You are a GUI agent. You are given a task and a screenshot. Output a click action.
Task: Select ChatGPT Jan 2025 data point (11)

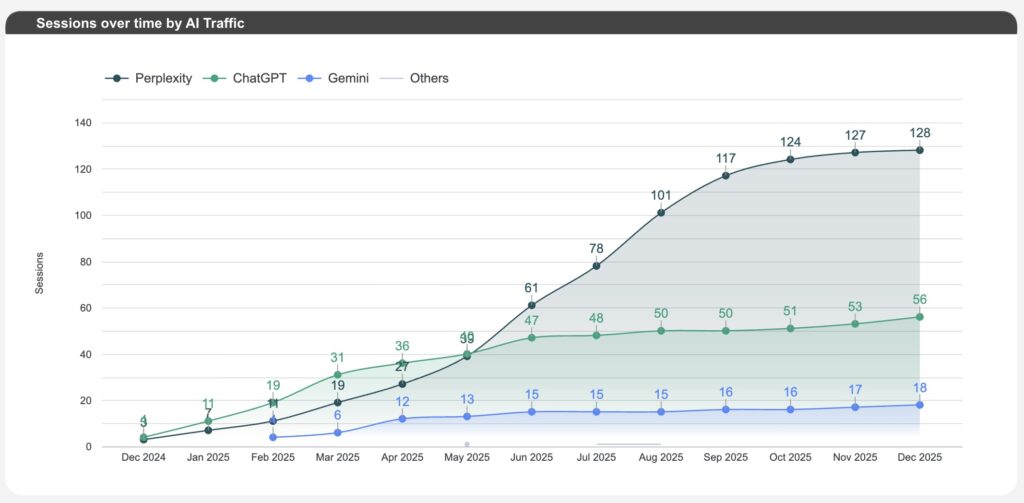(208, 421)
